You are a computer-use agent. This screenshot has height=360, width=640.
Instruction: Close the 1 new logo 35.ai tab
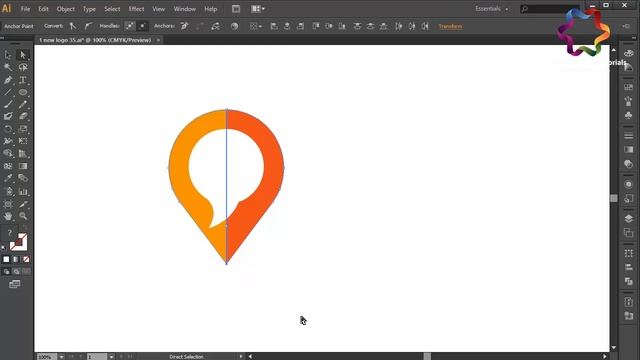coord(158,40)
